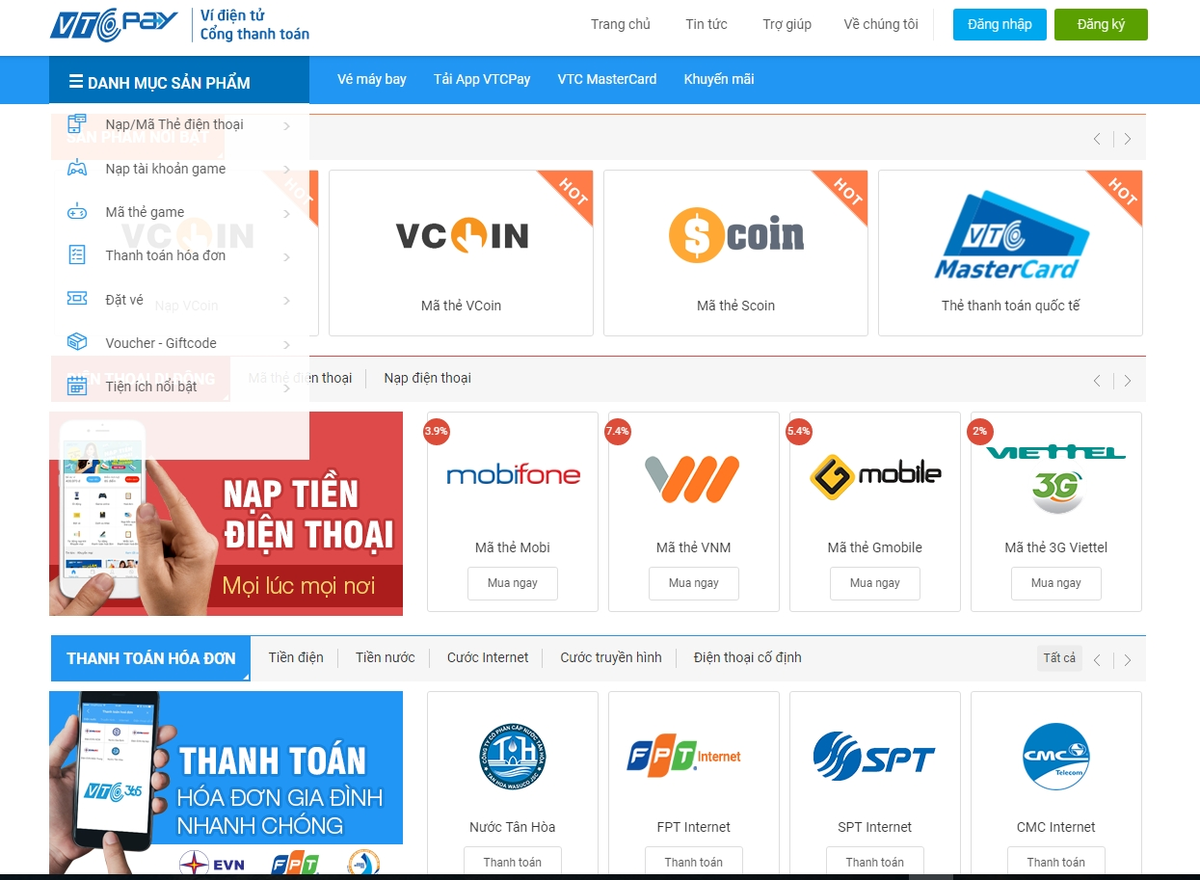The height and width of the screenshot is (880, 1200).
Task: Open Tin tức in the top menu
Action: [x=706, y=24]
